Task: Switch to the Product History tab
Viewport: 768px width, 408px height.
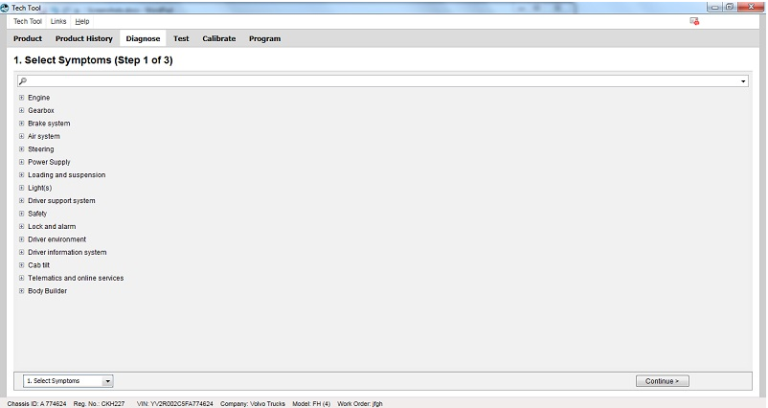Action: click(x=83, y=38)
